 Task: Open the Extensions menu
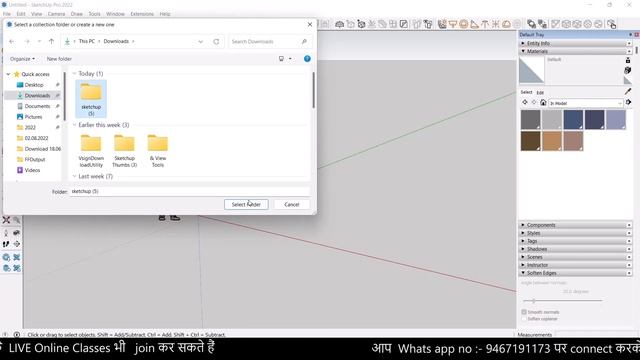(142, 14)
